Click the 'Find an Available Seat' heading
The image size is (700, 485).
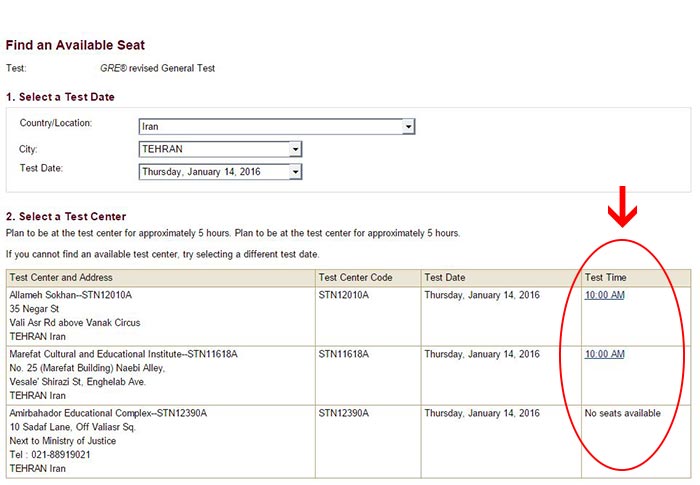pyautogui.click(x=75, y=45)
